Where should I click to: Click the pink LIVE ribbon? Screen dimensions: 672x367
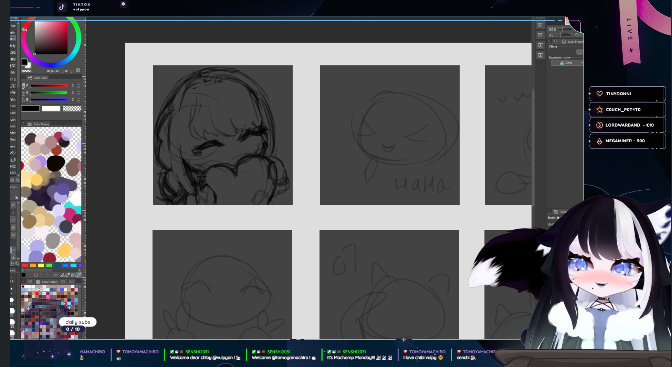[630, 33]
